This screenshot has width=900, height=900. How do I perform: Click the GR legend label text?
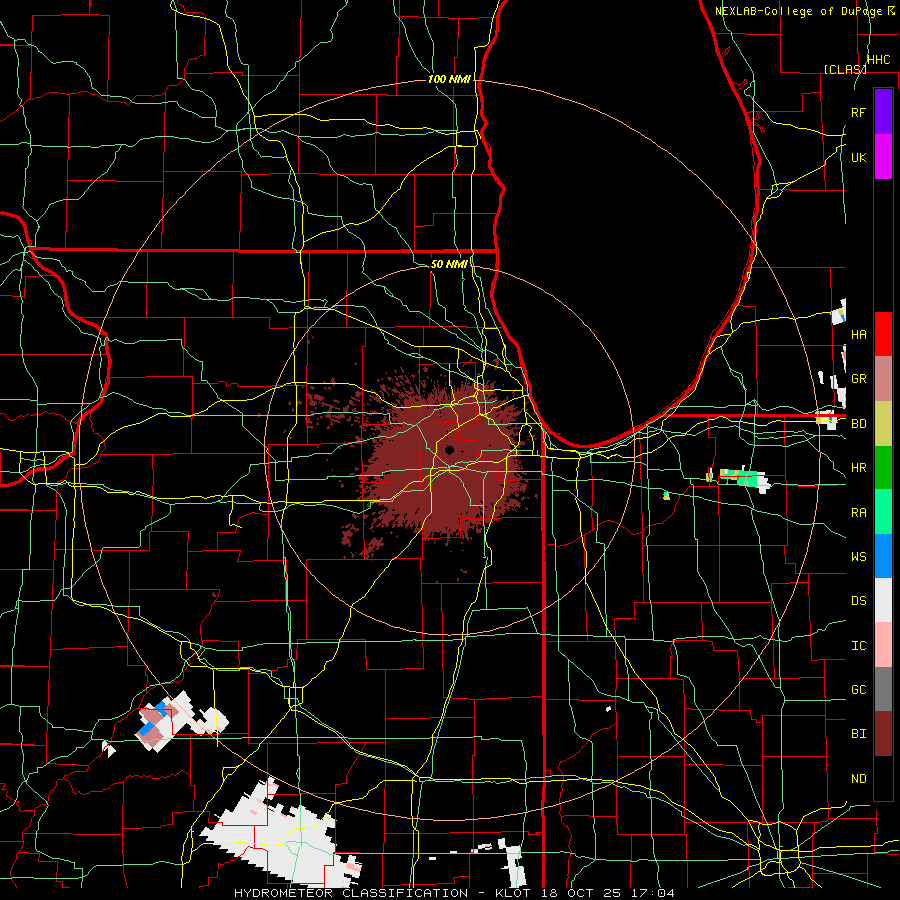click(859, 379)
